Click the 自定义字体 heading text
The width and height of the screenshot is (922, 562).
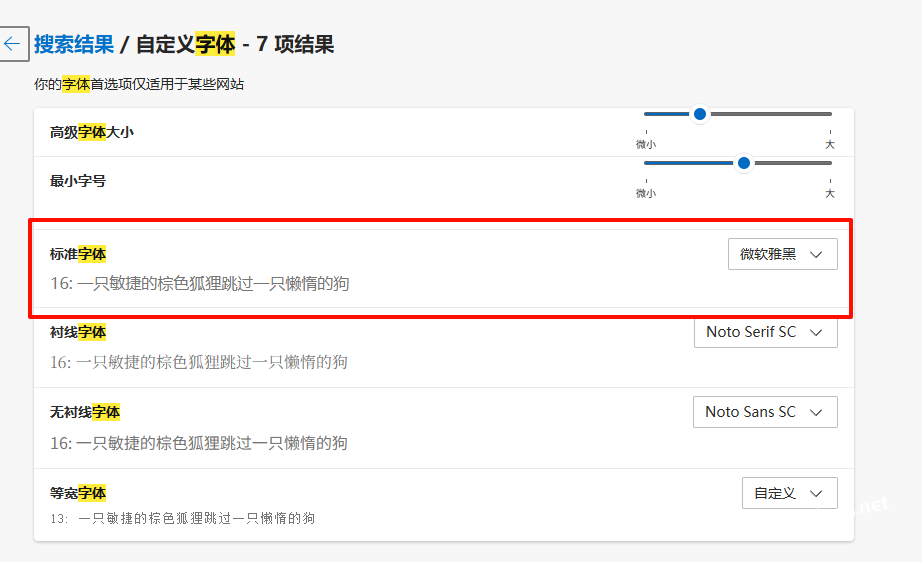(x=185, y=44)
